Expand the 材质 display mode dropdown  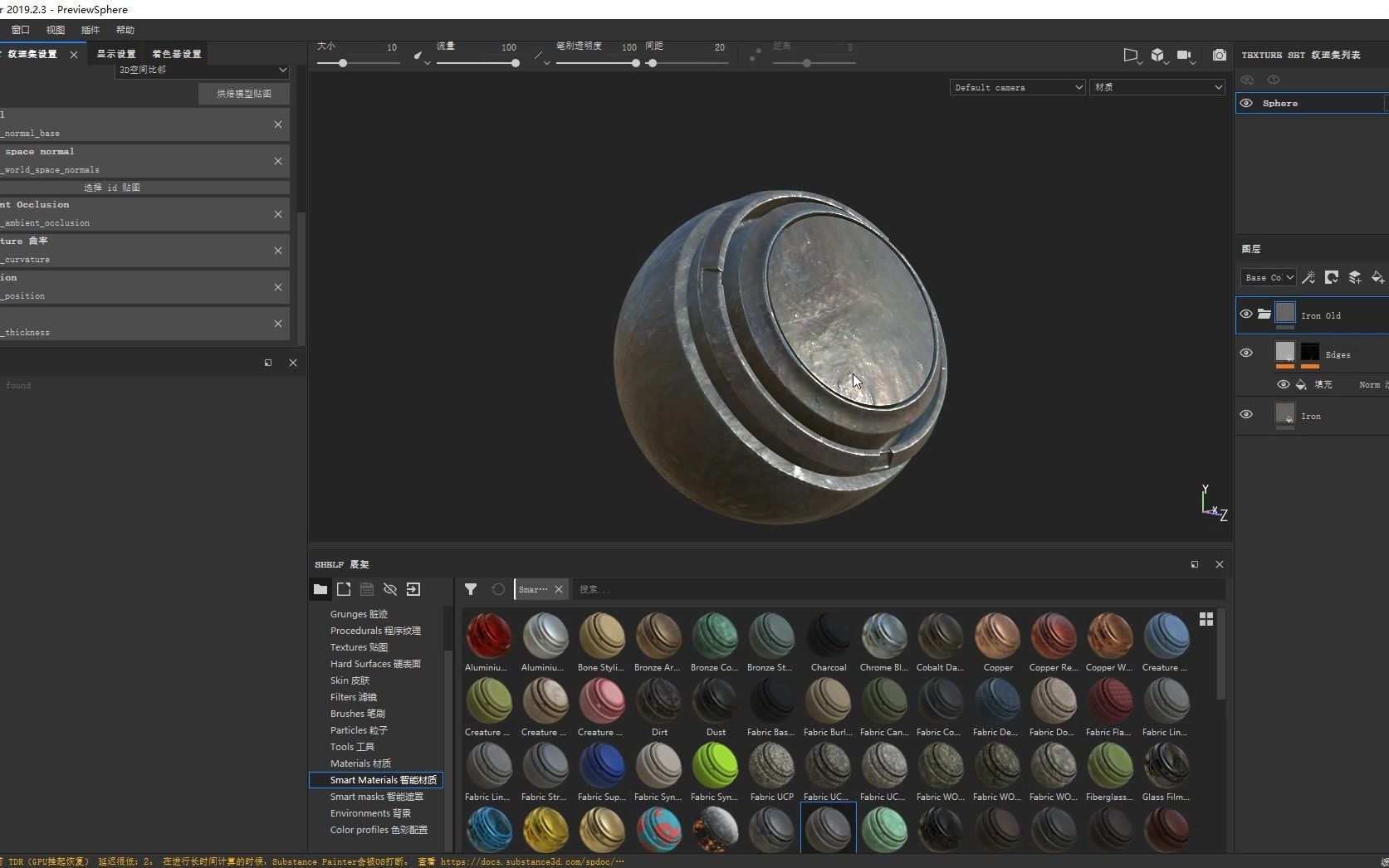(1157, 87)
